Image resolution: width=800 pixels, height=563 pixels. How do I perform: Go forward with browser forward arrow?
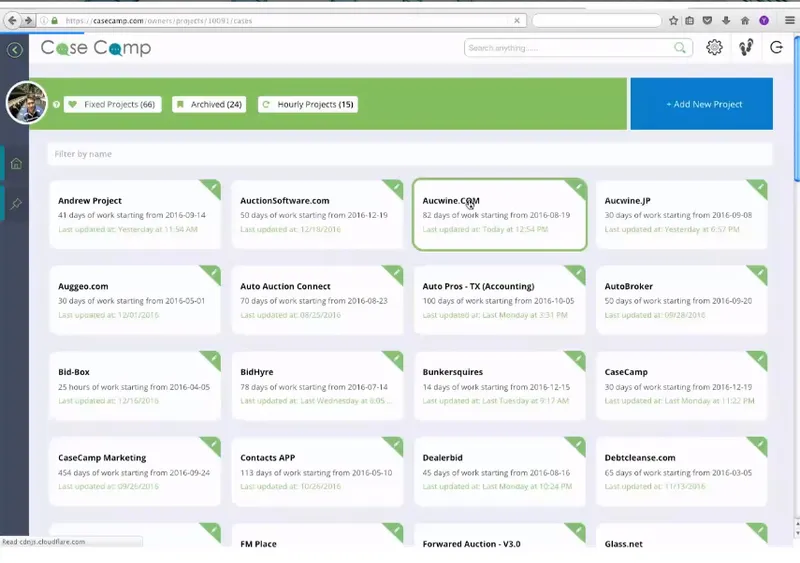(28, 20)
